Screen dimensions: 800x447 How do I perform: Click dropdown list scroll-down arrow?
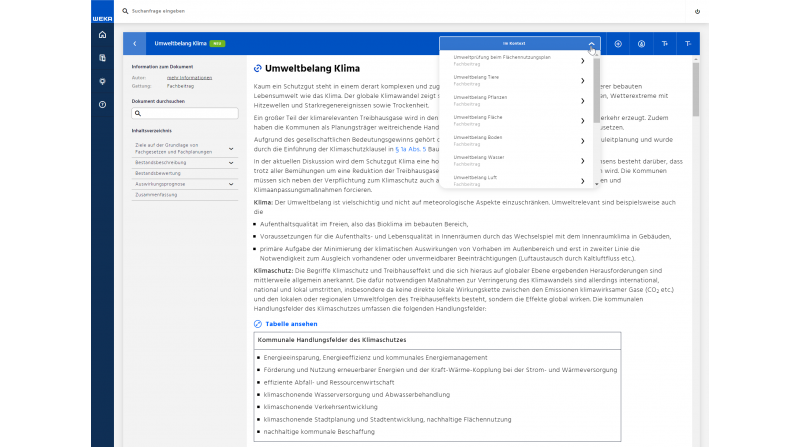(596, 184)
